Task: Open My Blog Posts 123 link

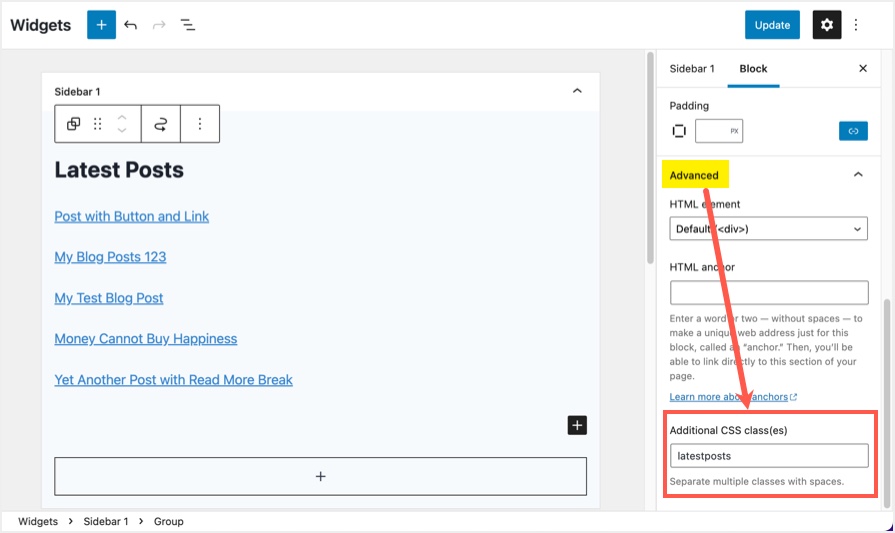Action: click(110, 257)
